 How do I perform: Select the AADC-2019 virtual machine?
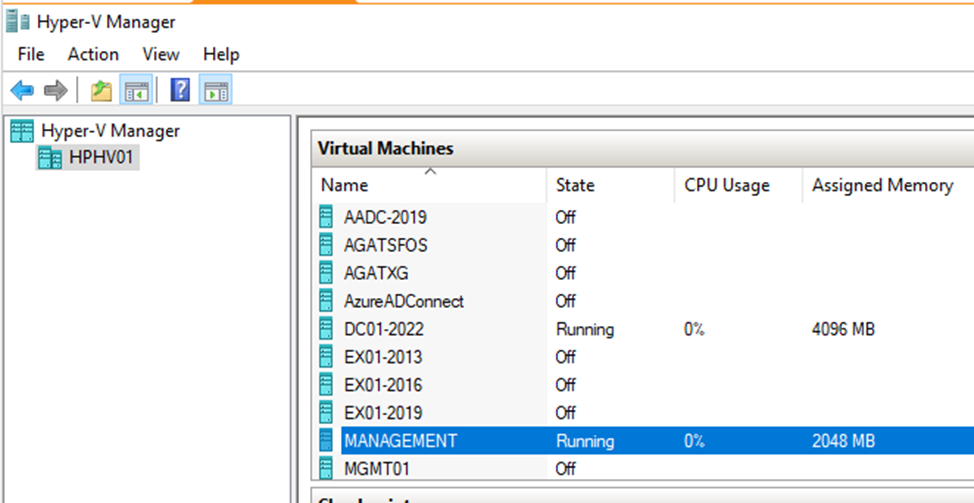coord(385,217)
